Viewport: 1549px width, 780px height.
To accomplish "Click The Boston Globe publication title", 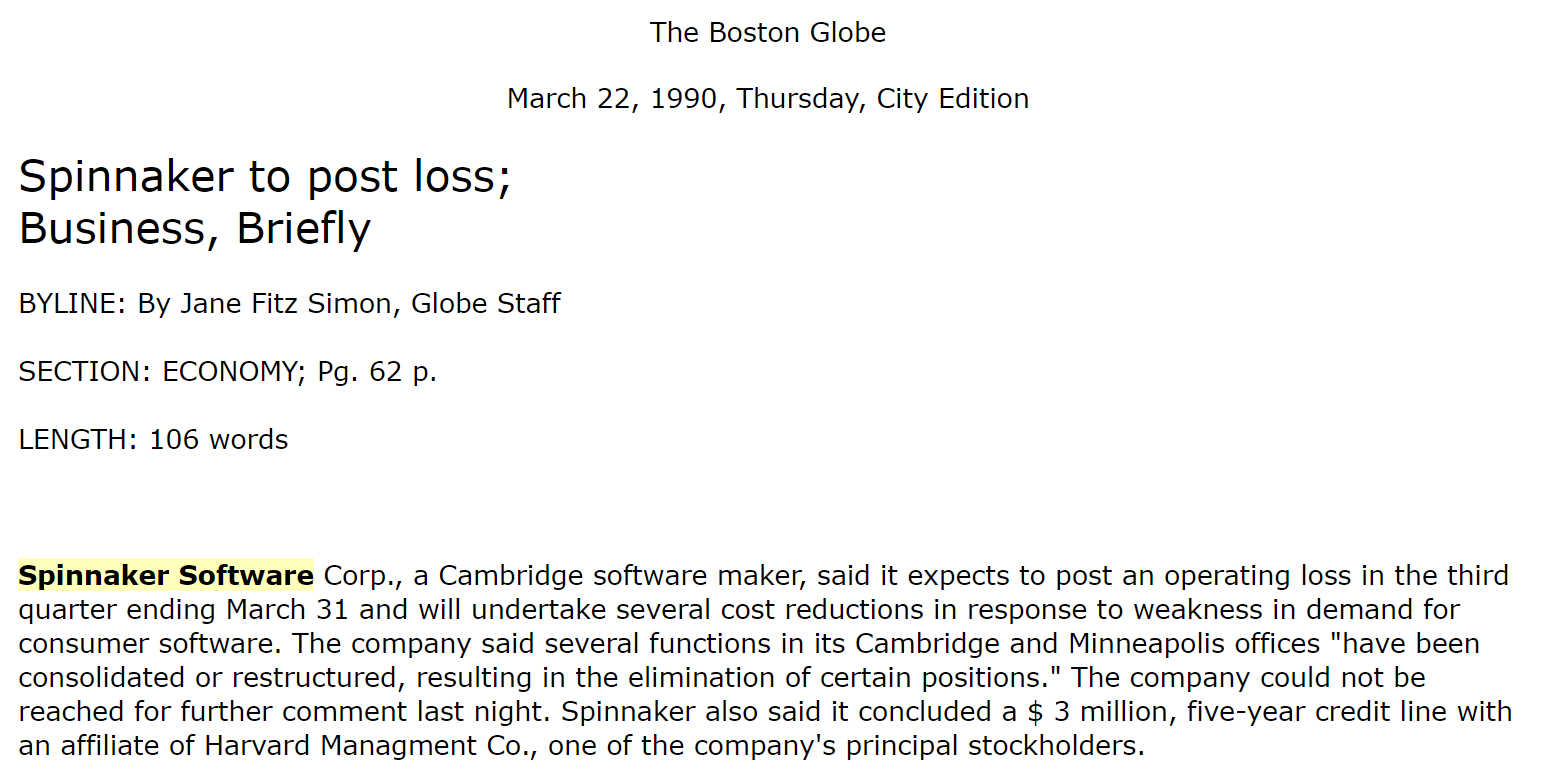I will pyautogui.click(x=768, y=33).
